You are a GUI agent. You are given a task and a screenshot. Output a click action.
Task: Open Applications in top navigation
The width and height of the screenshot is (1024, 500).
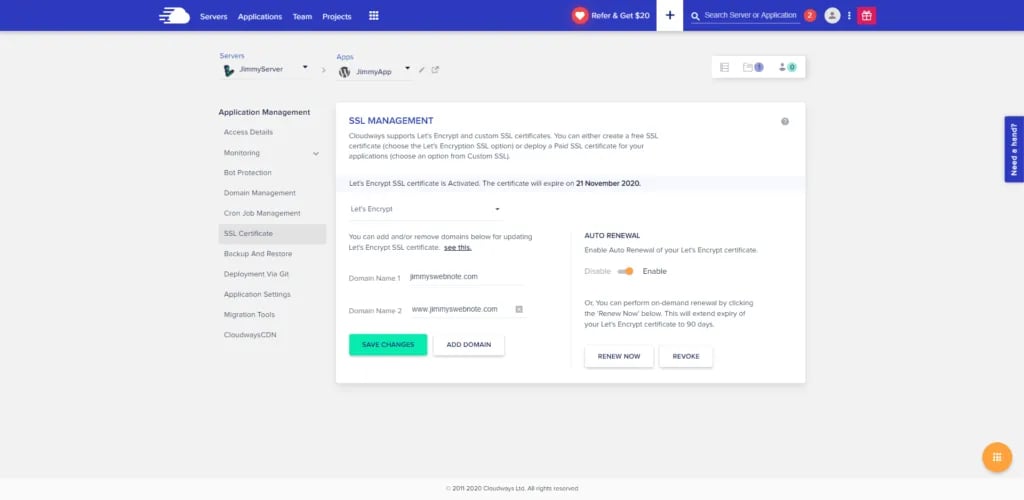click(x=260, y=16)
